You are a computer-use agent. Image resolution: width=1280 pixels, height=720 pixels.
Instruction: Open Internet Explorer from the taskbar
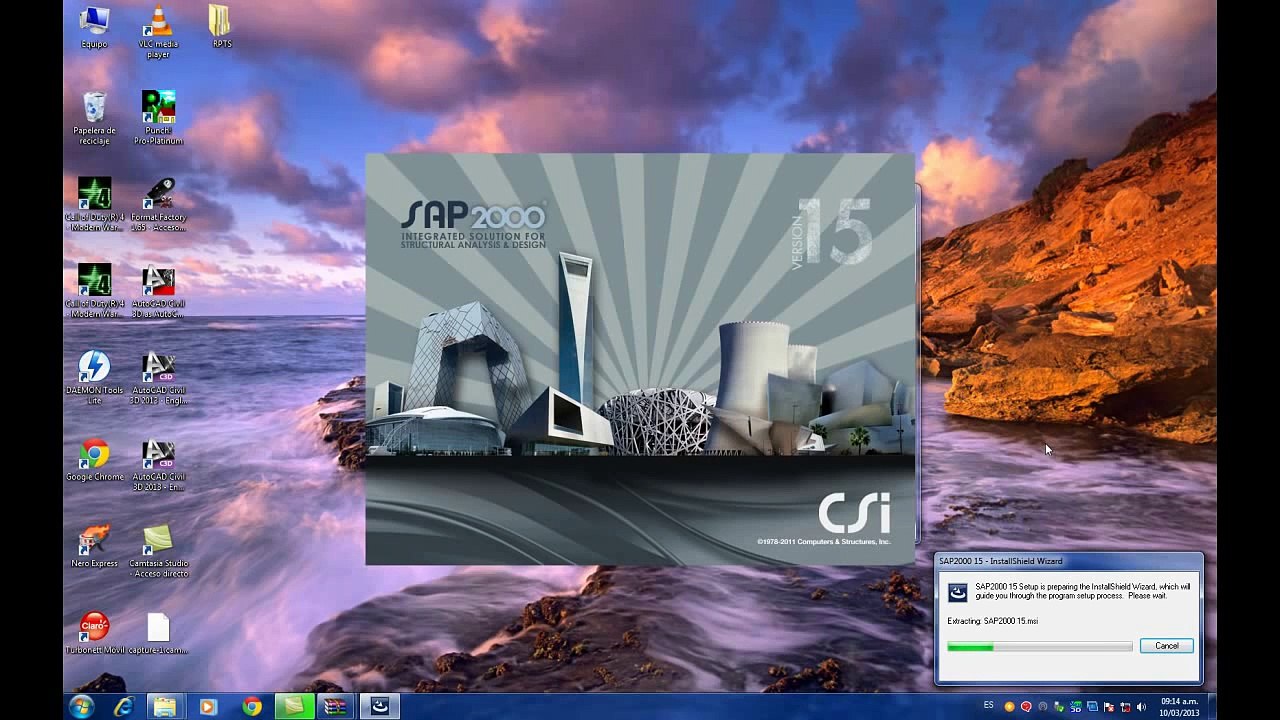tap(124, 707)
